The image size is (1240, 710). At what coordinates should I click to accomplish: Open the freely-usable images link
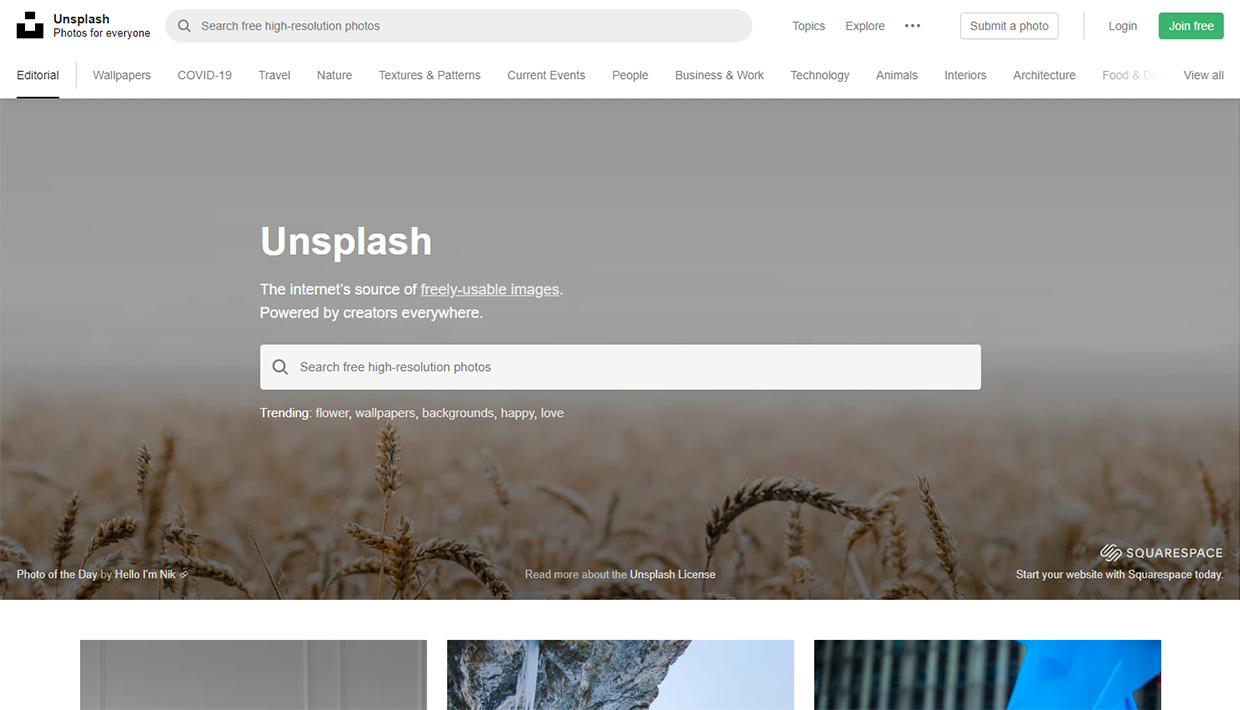click(490, 289)
